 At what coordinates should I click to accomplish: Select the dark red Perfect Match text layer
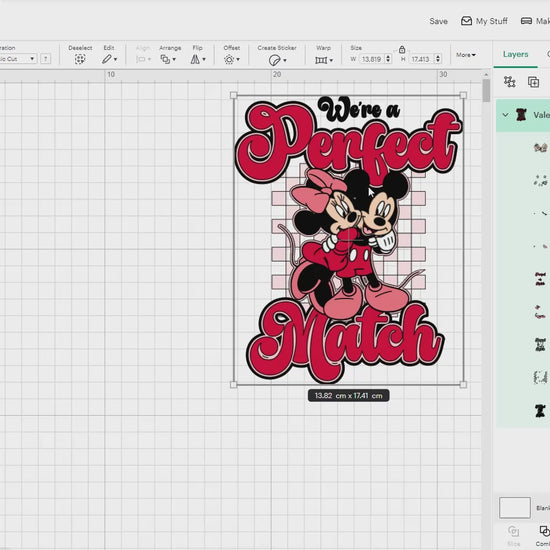[x=541, y=279]
